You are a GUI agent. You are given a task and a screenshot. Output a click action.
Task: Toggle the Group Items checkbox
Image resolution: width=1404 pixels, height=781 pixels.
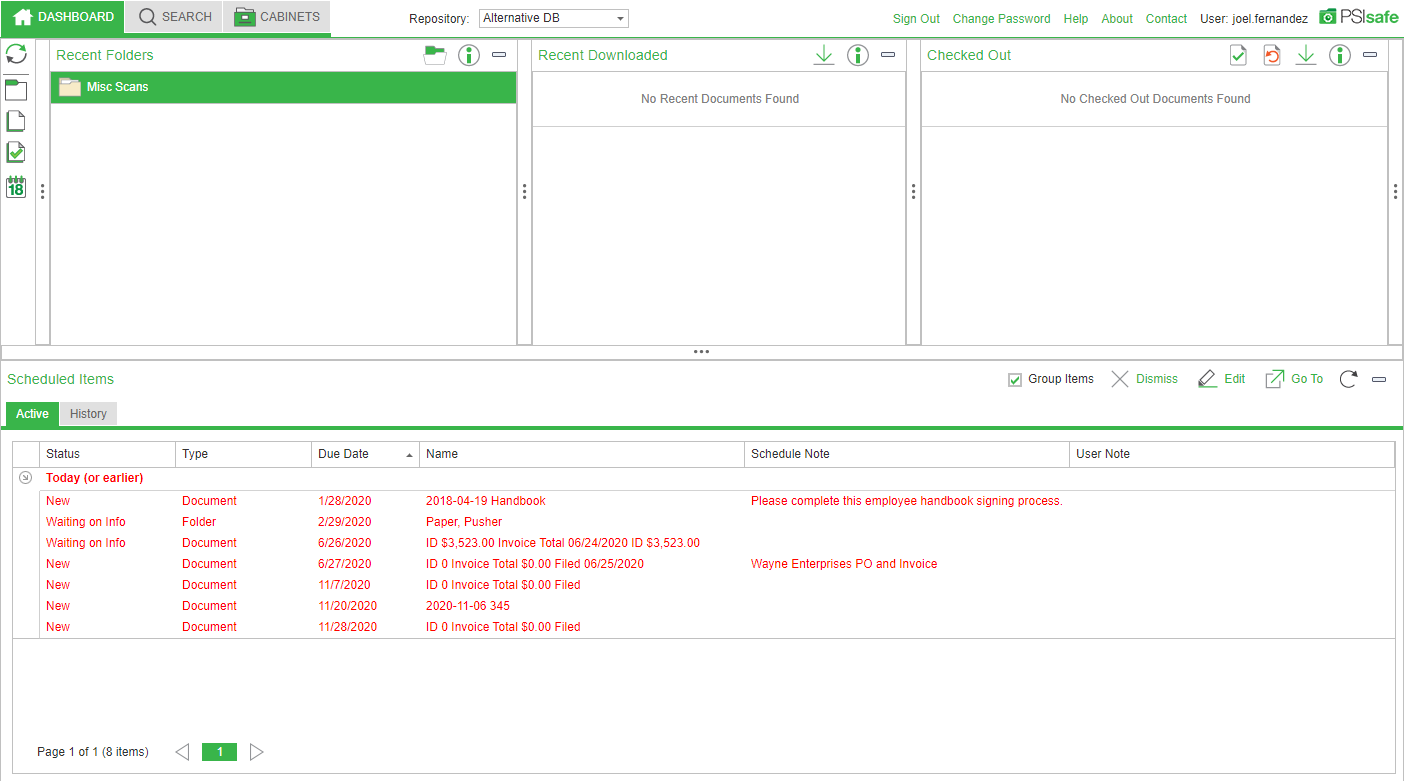[x=1015, y=379]
